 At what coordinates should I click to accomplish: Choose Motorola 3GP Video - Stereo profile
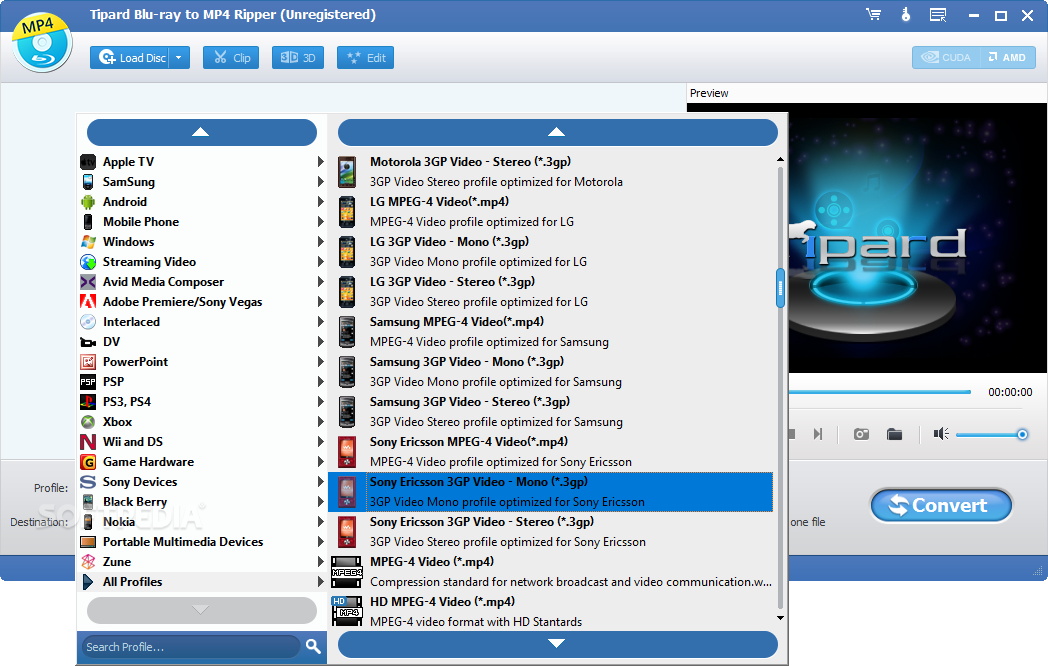point(551,172)
